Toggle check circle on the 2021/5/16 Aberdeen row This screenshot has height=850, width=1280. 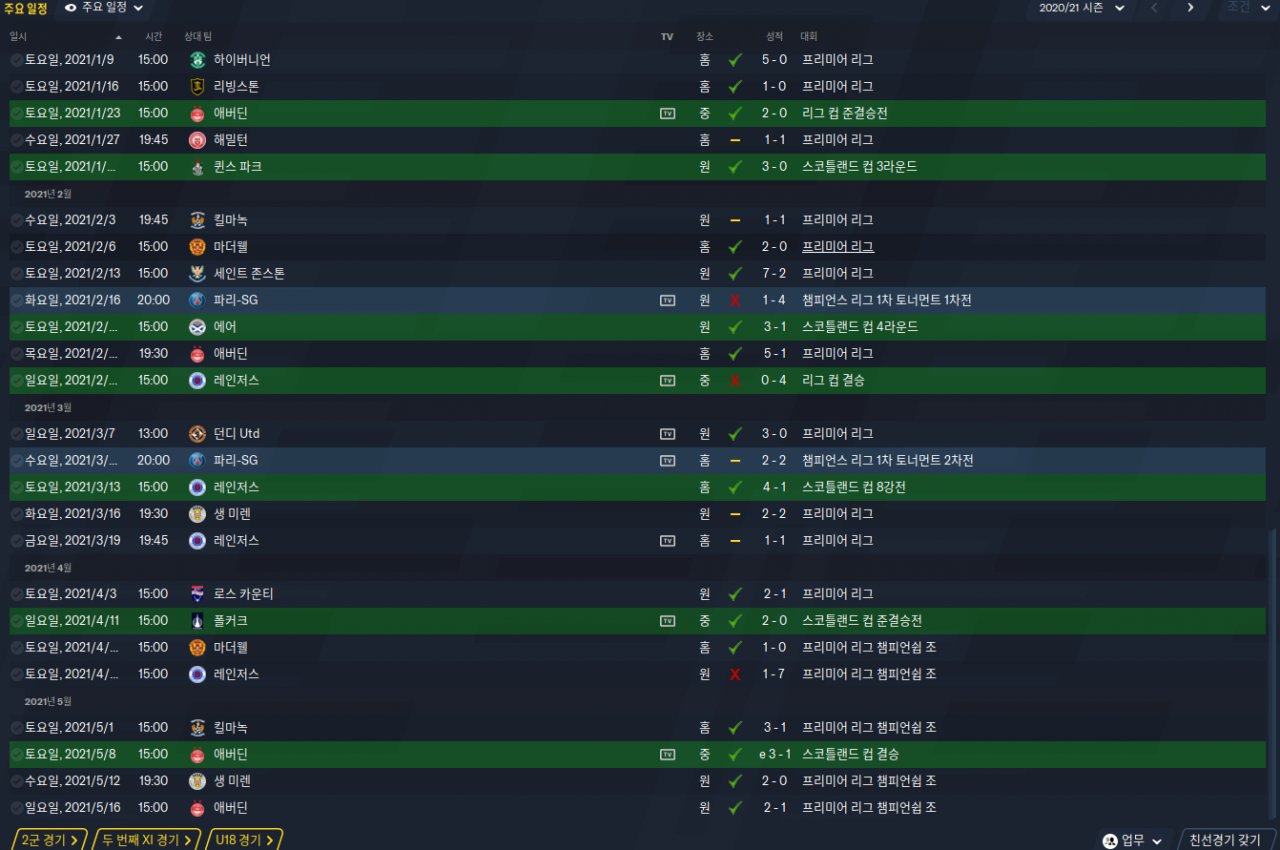(16, 808)
